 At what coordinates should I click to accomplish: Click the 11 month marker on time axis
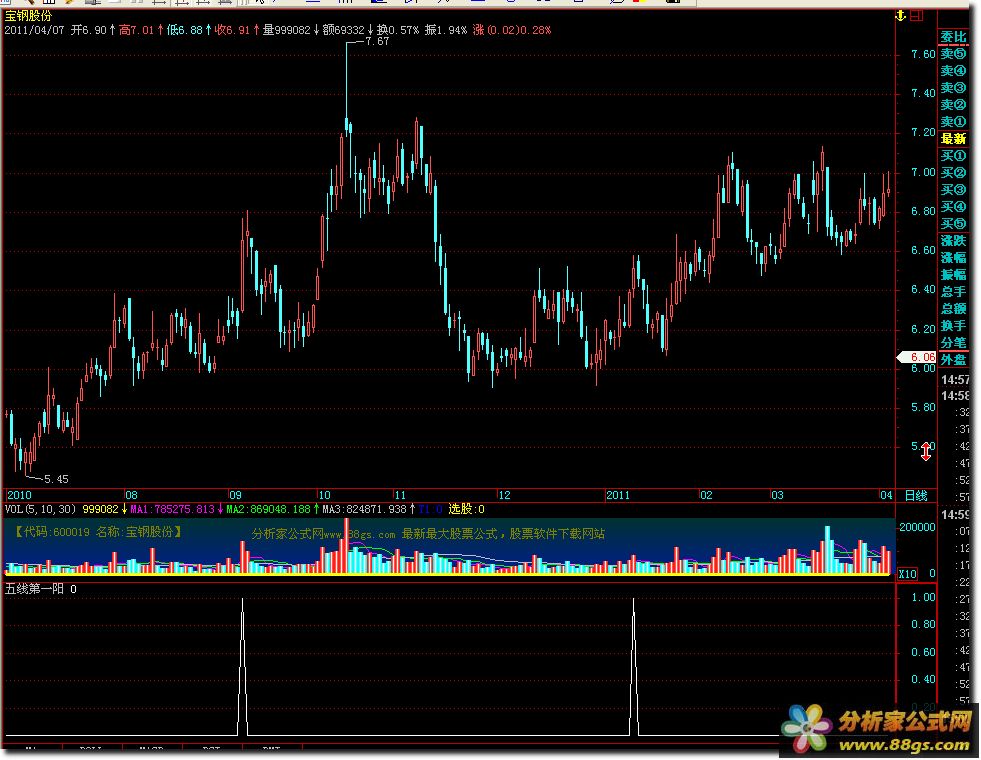tap(400, 495)
